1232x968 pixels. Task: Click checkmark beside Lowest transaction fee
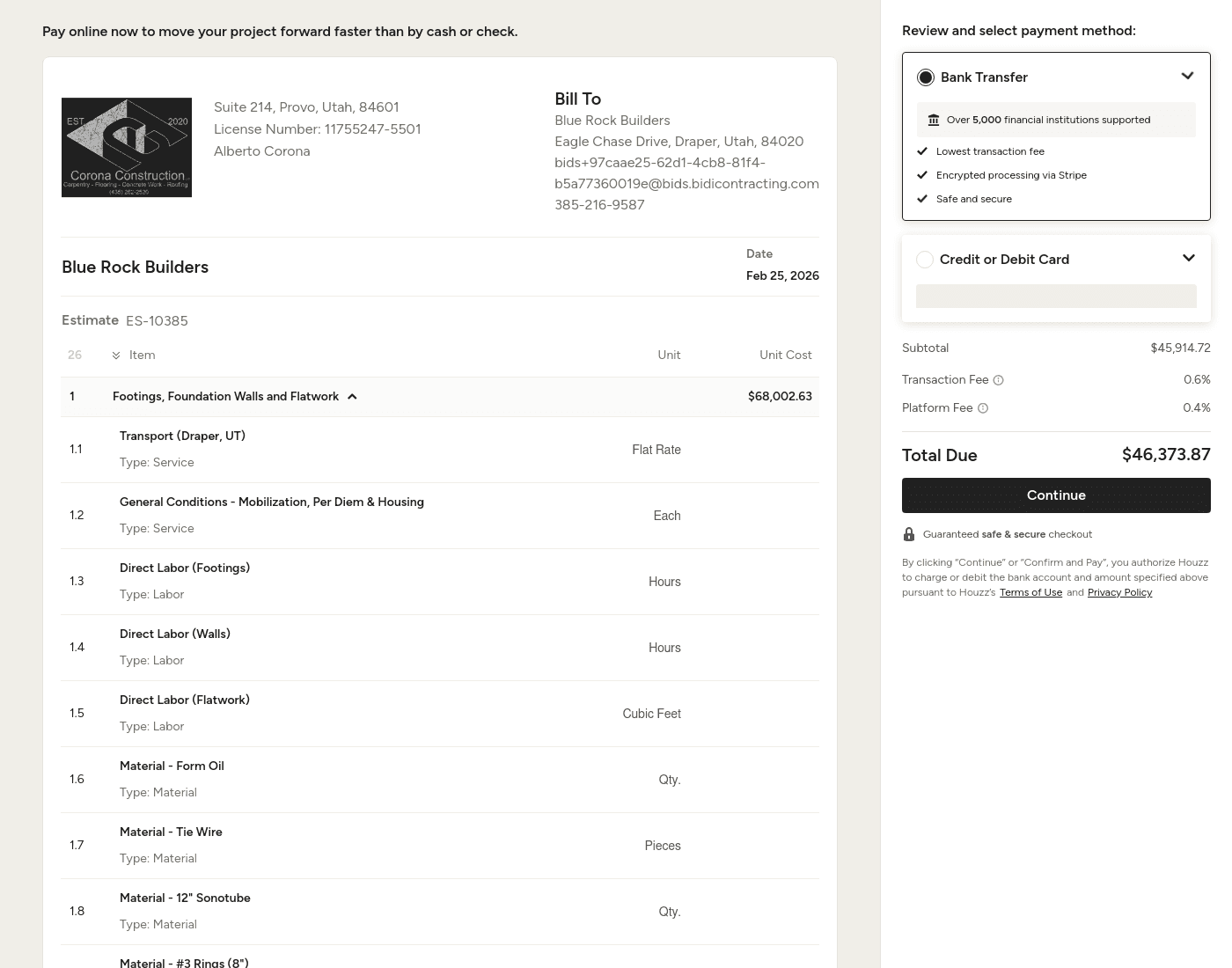[x=922, y=151]
